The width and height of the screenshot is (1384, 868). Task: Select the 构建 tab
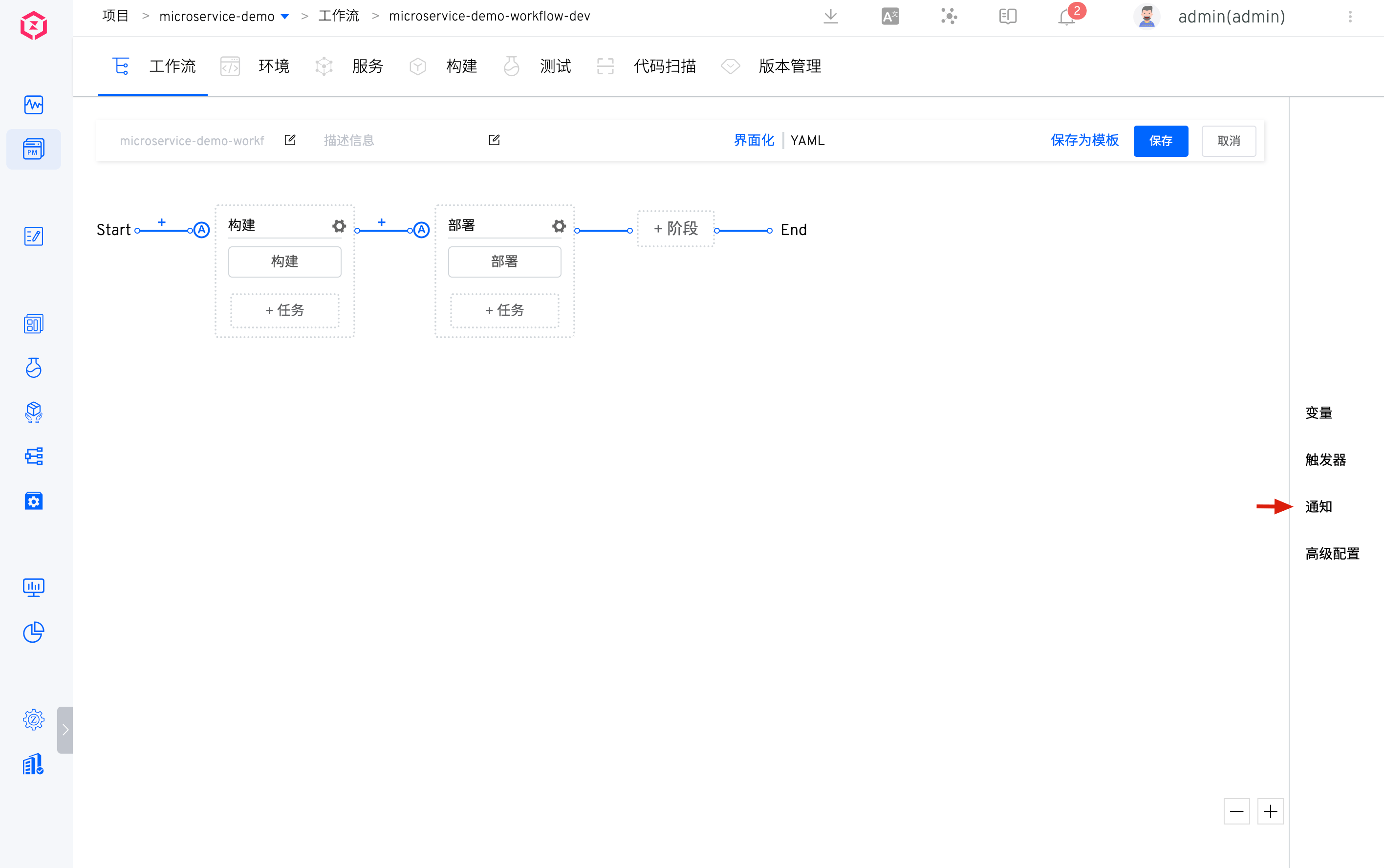[443, 66]
